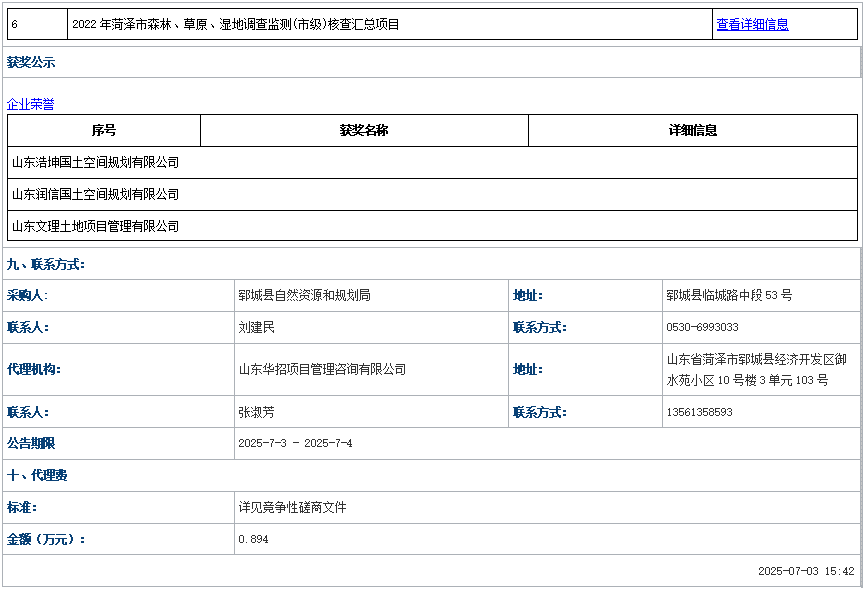865x589 pixels.
Task: Click the 获奖名称 column header
Action: [x=364, y=130]
